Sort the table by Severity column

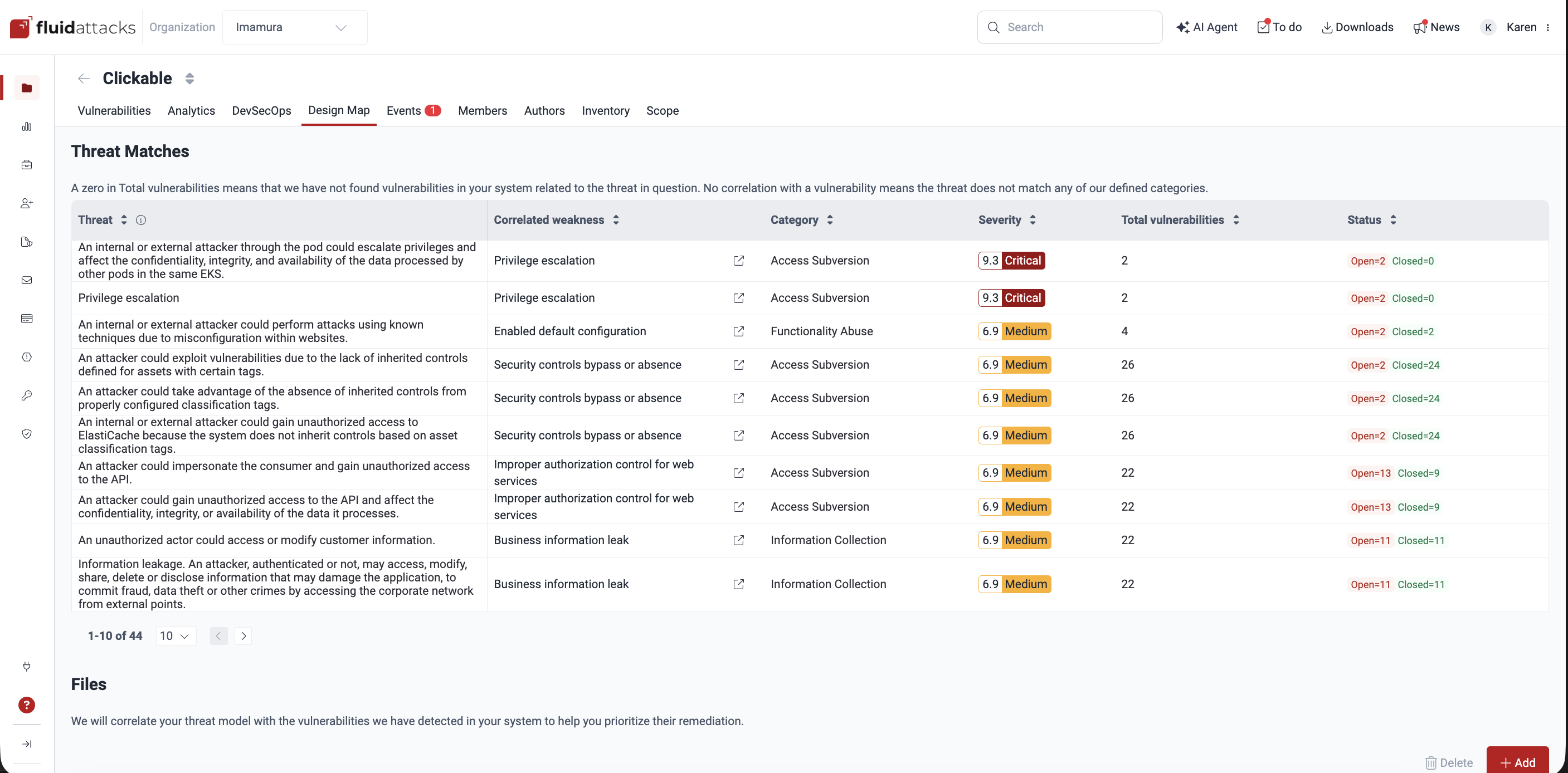[x=1033, y=219]
